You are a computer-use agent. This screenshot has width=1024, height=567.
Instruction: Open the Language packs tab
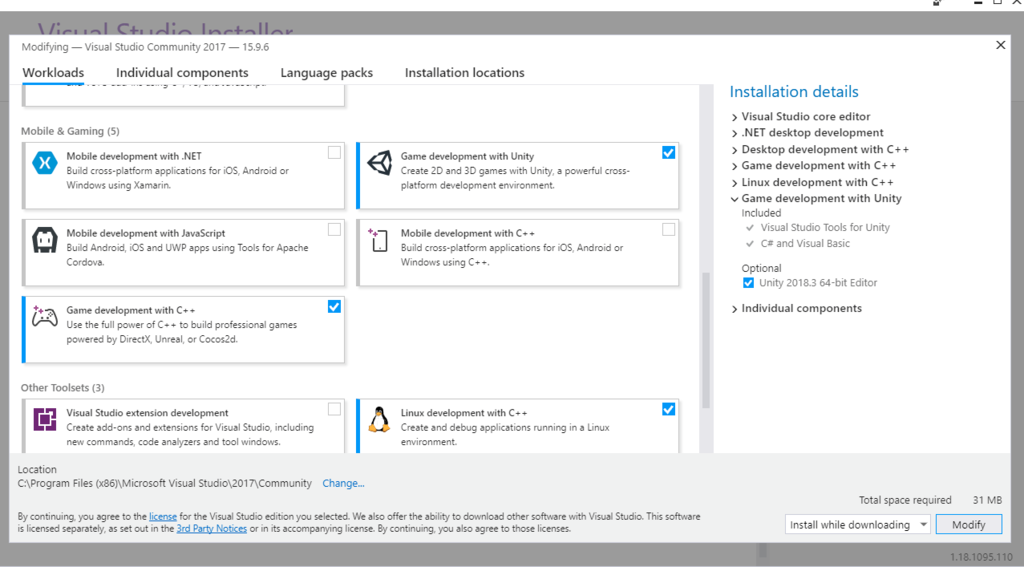[x=327, y=73]
